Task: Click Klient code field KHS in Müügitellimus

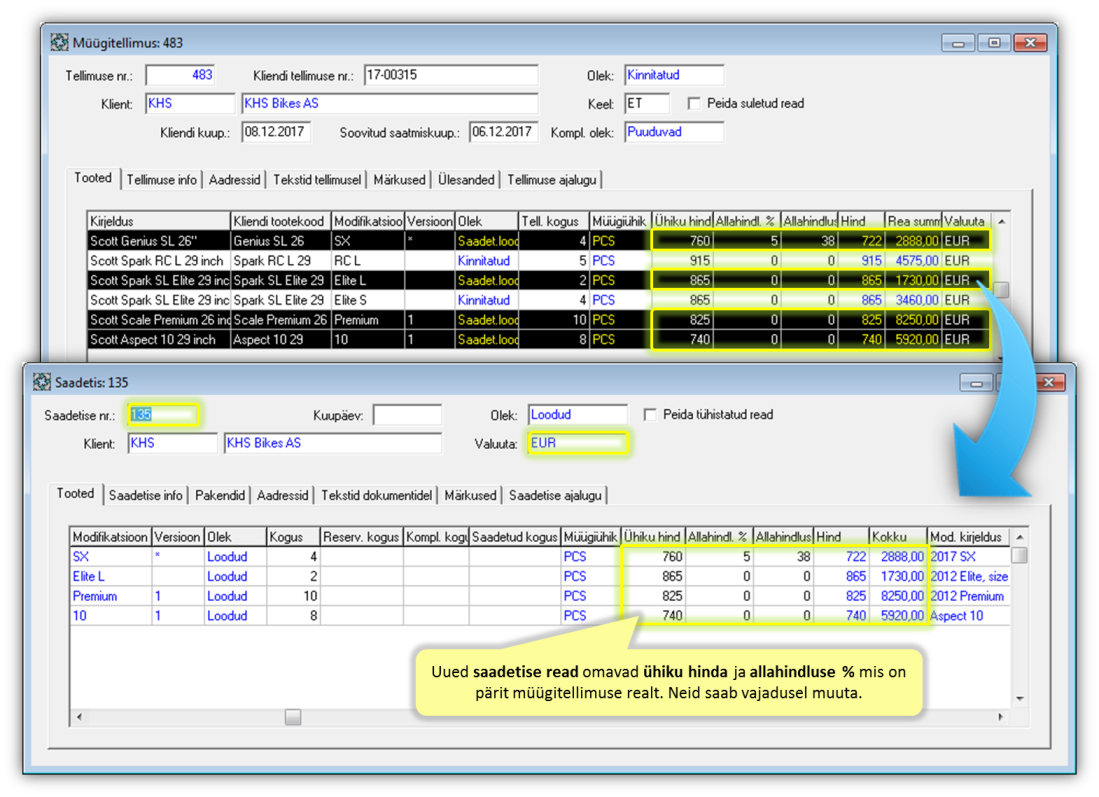Action: 190,104
